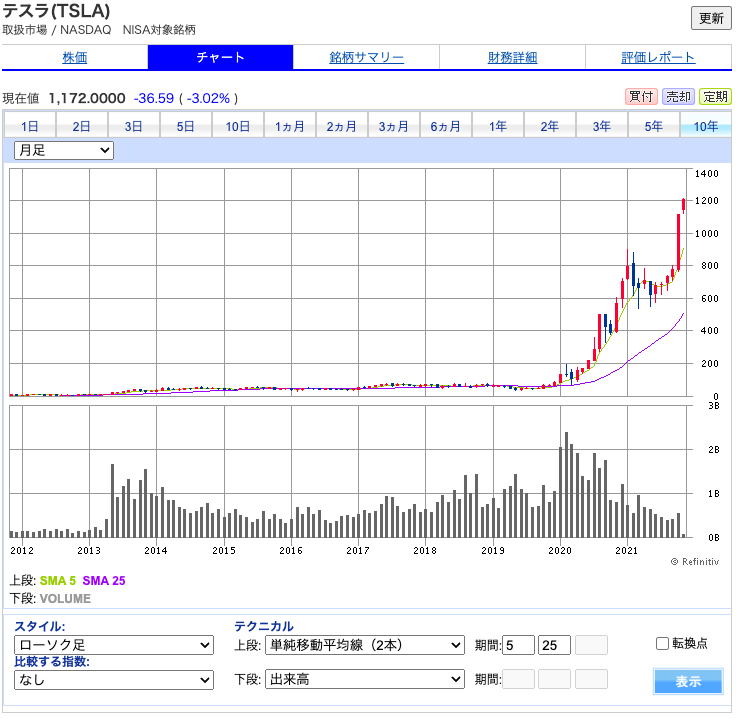Click the -3.02% change value
The image size is (736, 719).
click(208, 98)
